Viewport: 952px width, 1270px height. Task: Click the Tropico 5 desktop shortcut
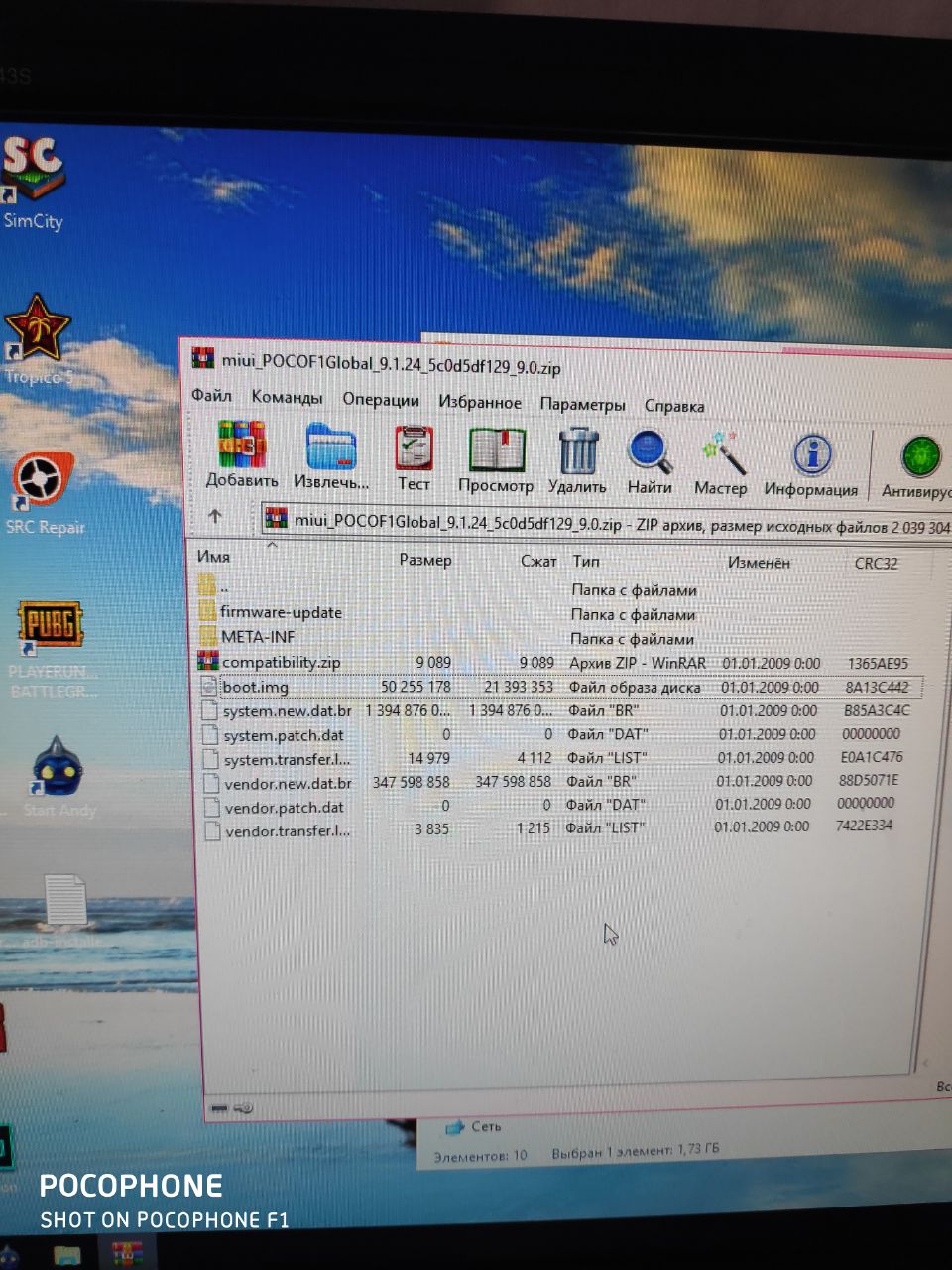click(38, 340)
